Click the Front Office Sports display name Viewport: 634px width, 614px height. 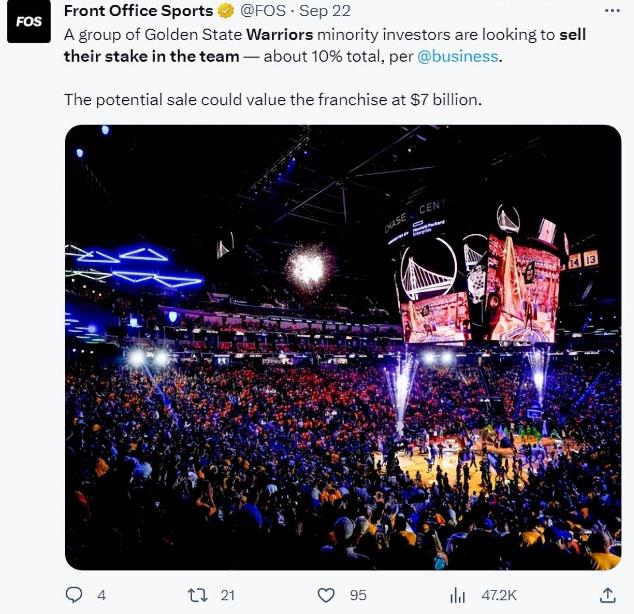point(139,11)
